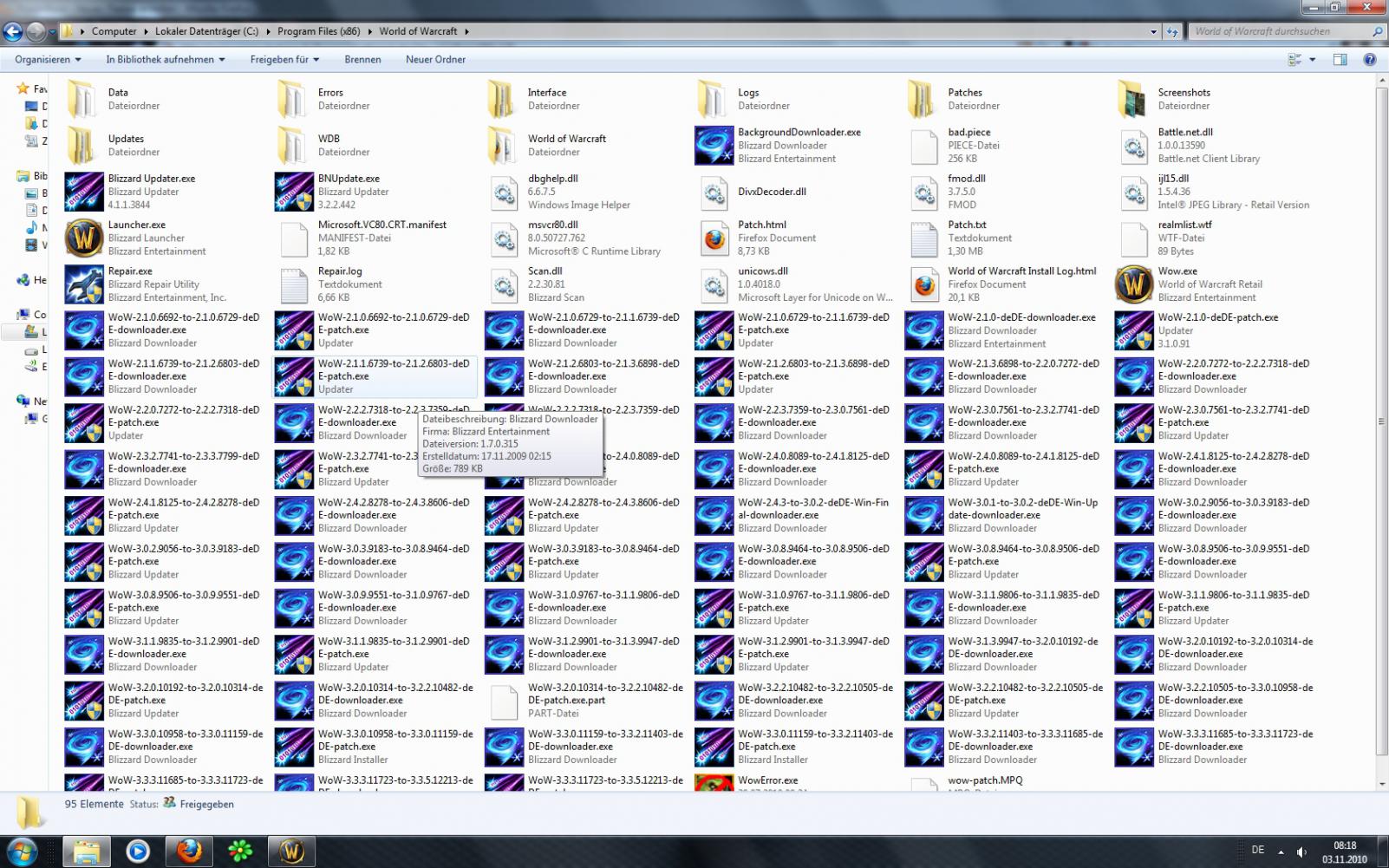Open the Interface folder icon
This screenshot has height=868, width=1389.
501,99
